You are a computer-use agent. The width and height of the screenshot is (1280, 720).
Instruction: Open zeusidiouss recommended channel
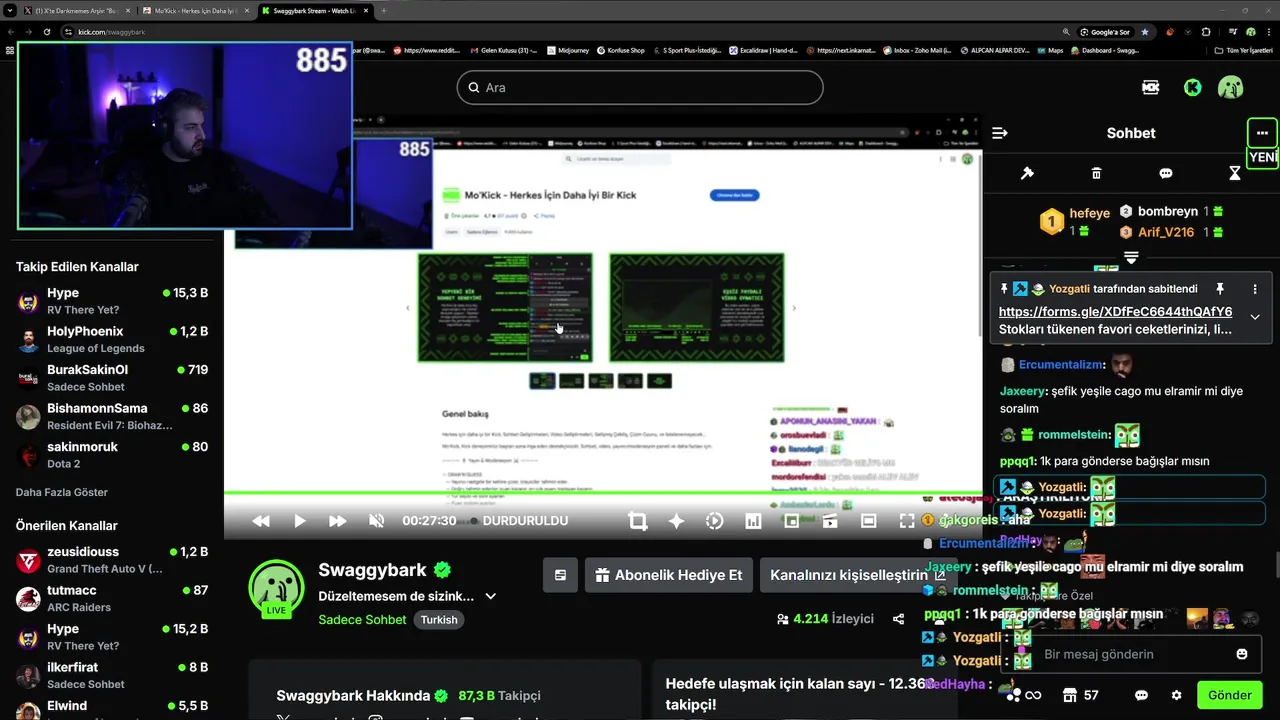(112, 560)
